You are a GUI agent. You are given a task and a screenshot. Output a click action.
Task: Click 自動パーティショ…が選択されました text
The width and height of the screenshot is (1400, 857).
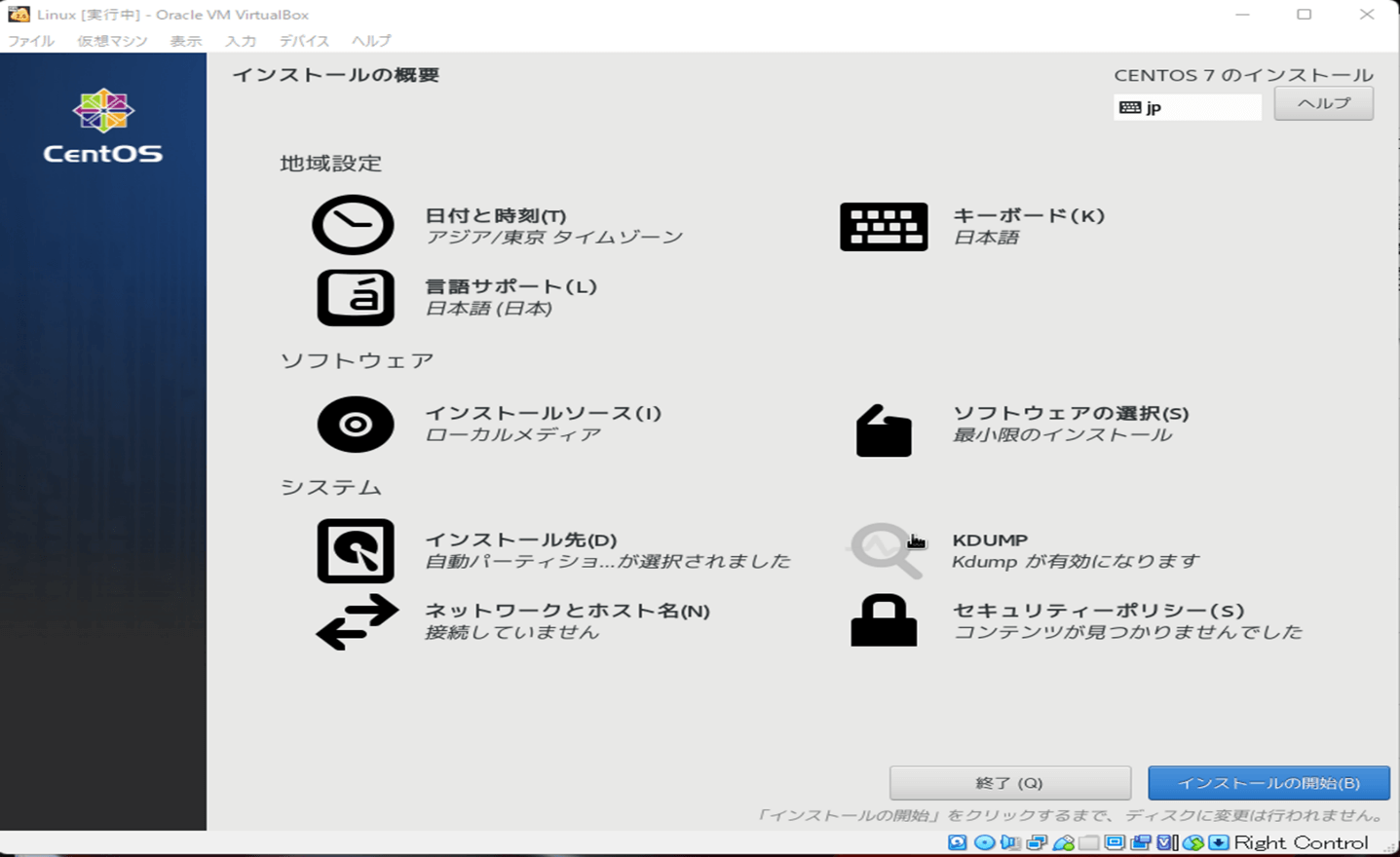[x=608, y=562]
